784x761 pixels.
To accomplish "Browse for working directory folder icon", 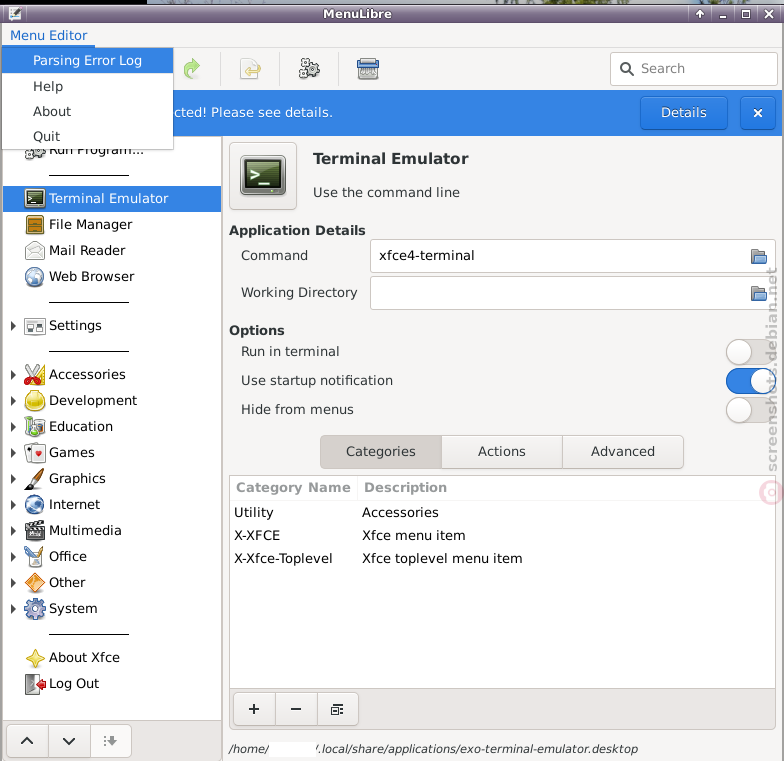I will [758, 294].
